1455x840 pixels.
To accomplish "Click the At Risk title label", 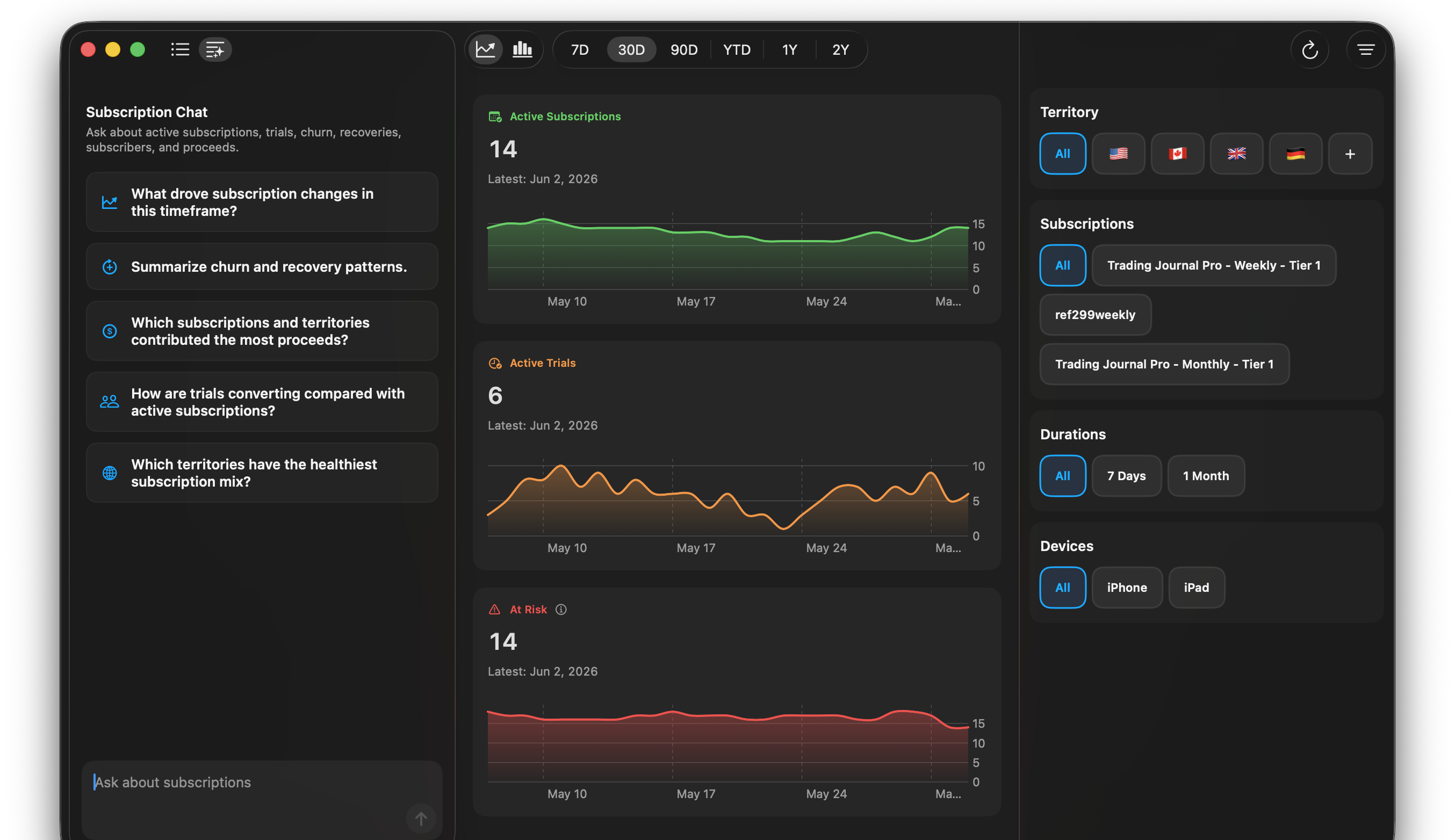I will click(528, 609).
